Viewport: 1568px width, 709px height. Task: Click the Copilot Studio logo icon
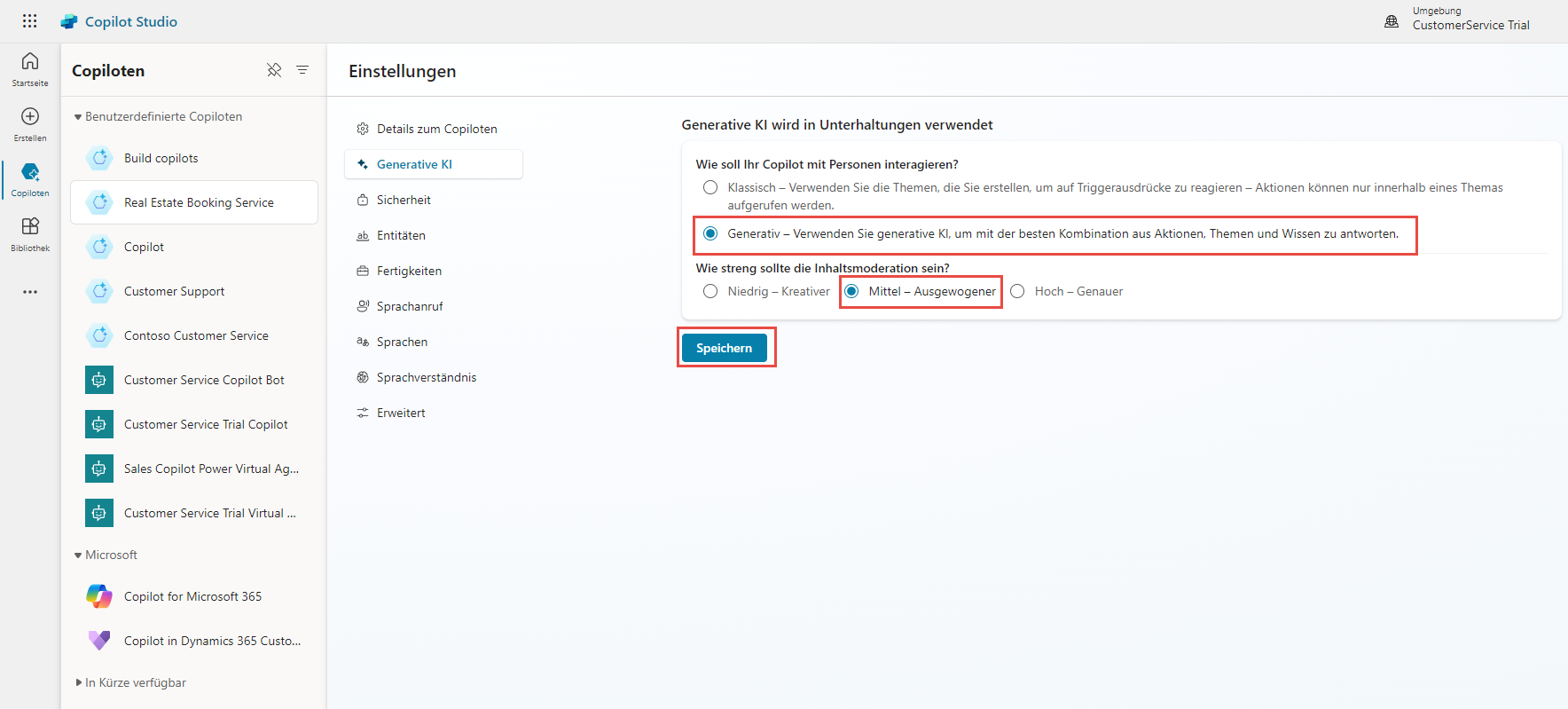(x=69, y=21)
